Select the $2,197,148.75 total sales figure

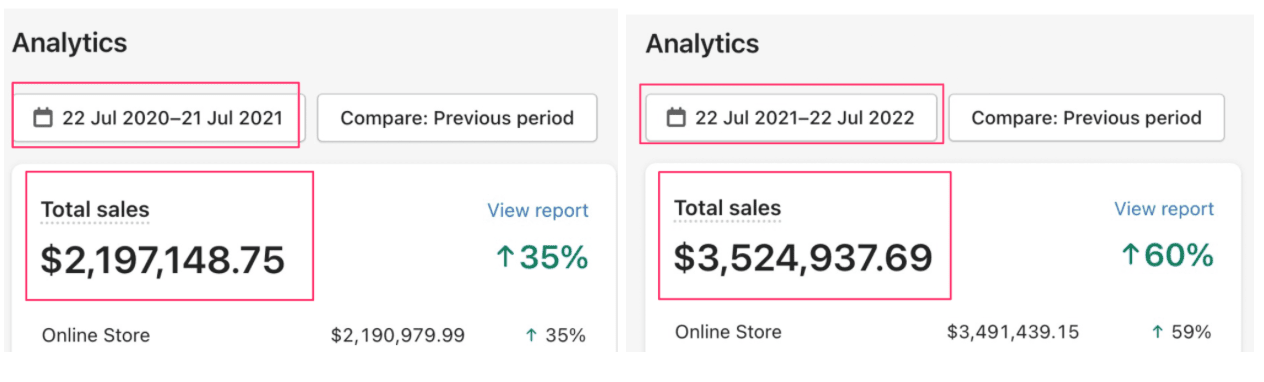click(x=163, y=260)
